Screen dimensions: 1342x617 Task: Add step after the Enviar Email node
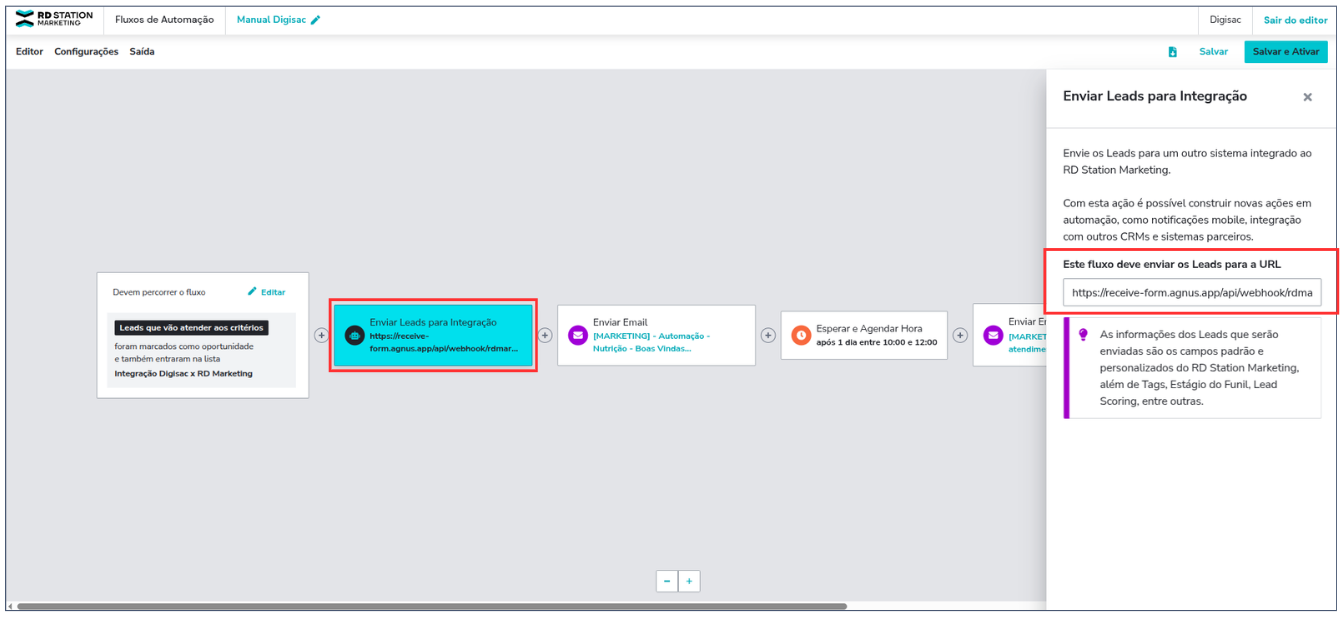tap(768, 335)
